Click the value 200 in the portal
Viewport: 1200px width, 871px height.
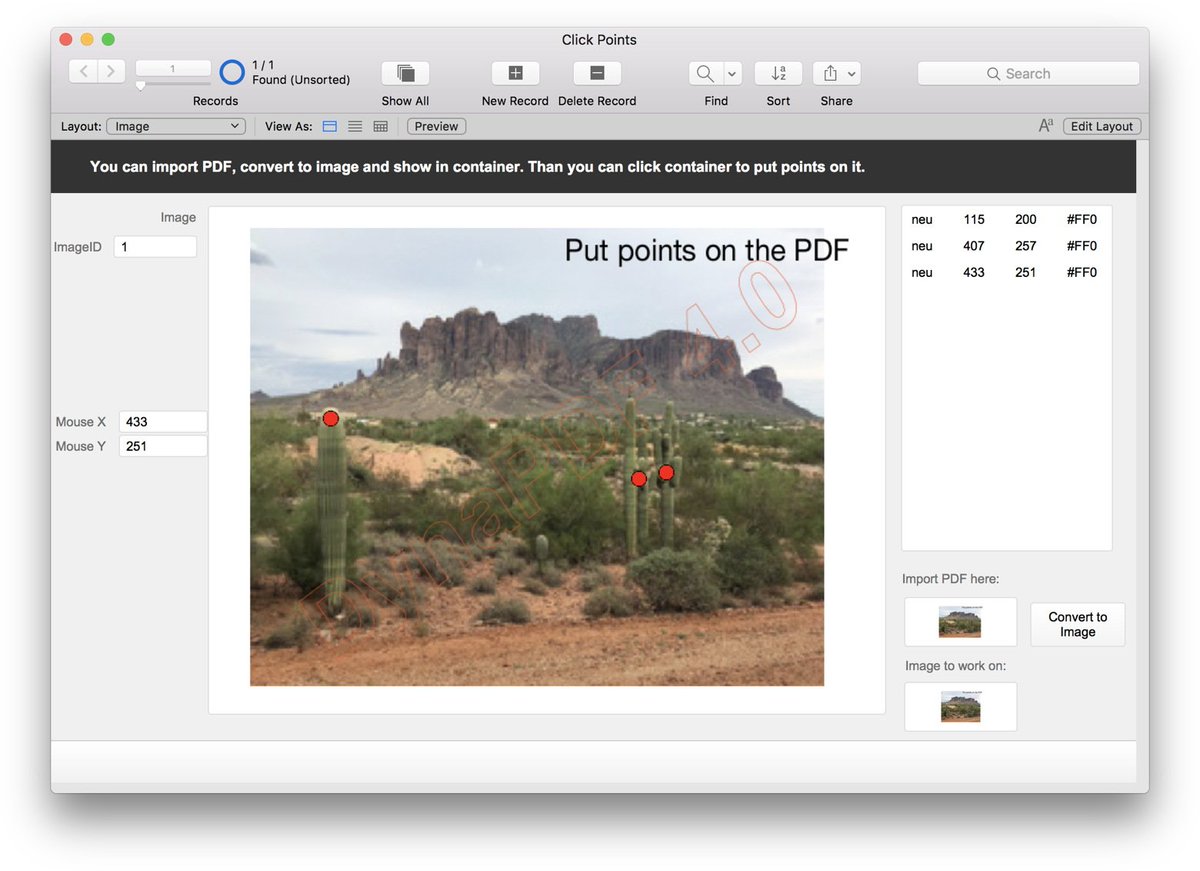(1025, 219)
